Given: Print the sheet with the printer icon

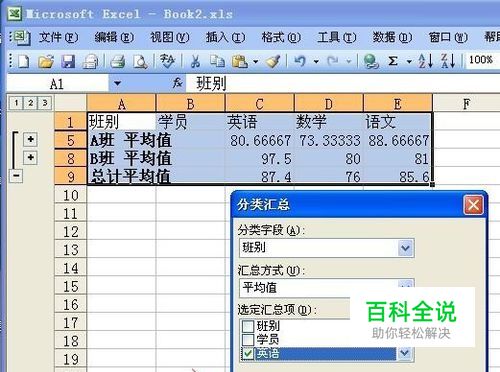Looking at the screenshot, I should coord(117,62).
